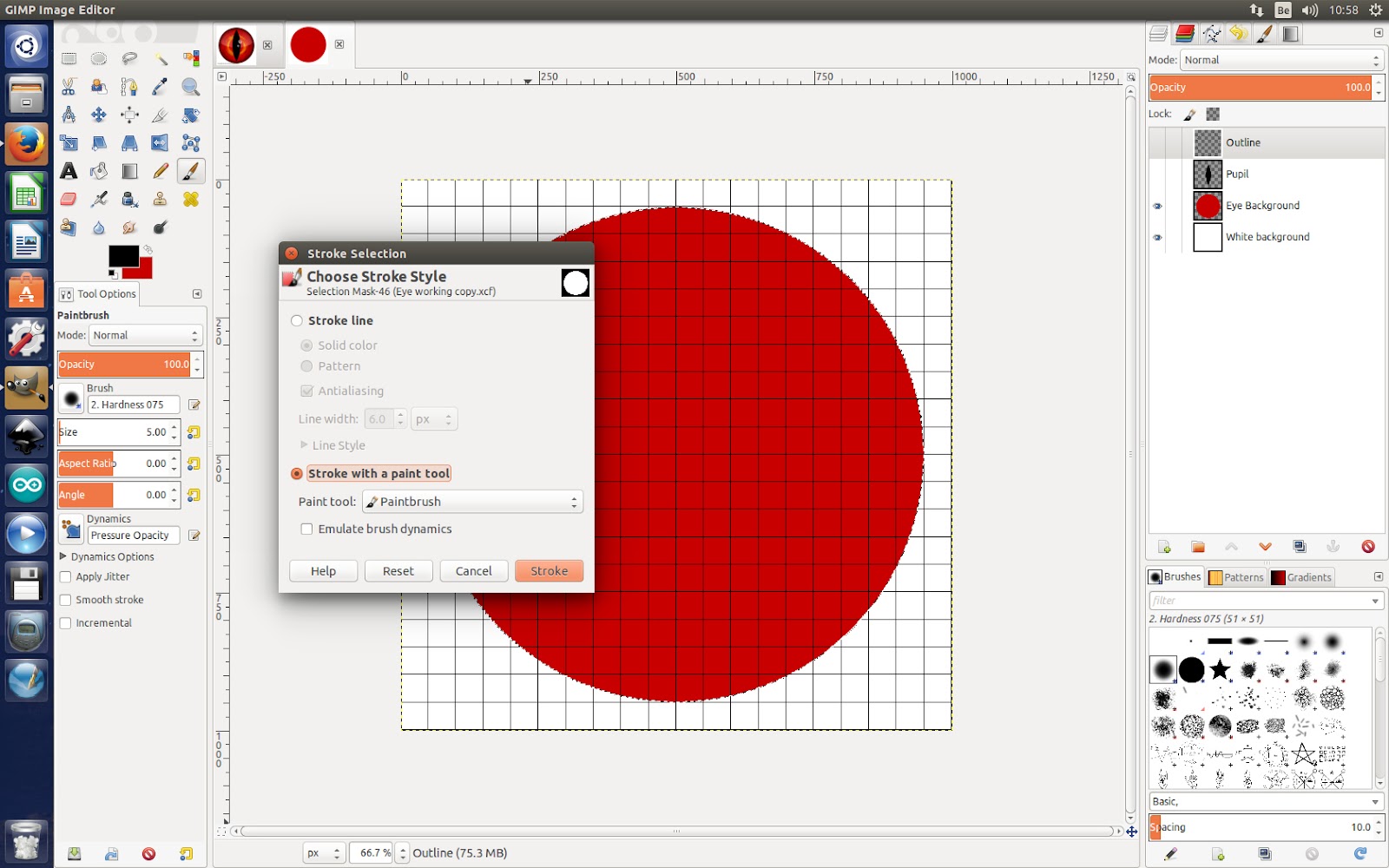Open the Paint tool dropdown in Stroke Selection
This screenshot has width=1389, height=868.
[x=472, y=502]
